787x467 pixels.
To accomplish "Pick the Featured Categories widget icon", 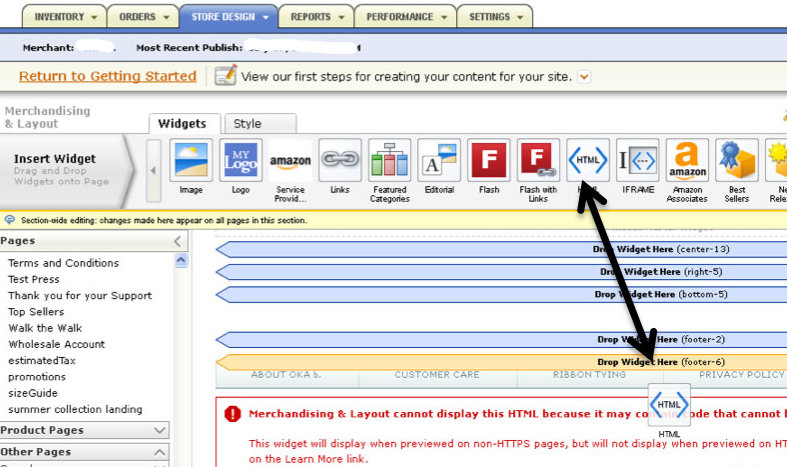I will click(389, 160).
